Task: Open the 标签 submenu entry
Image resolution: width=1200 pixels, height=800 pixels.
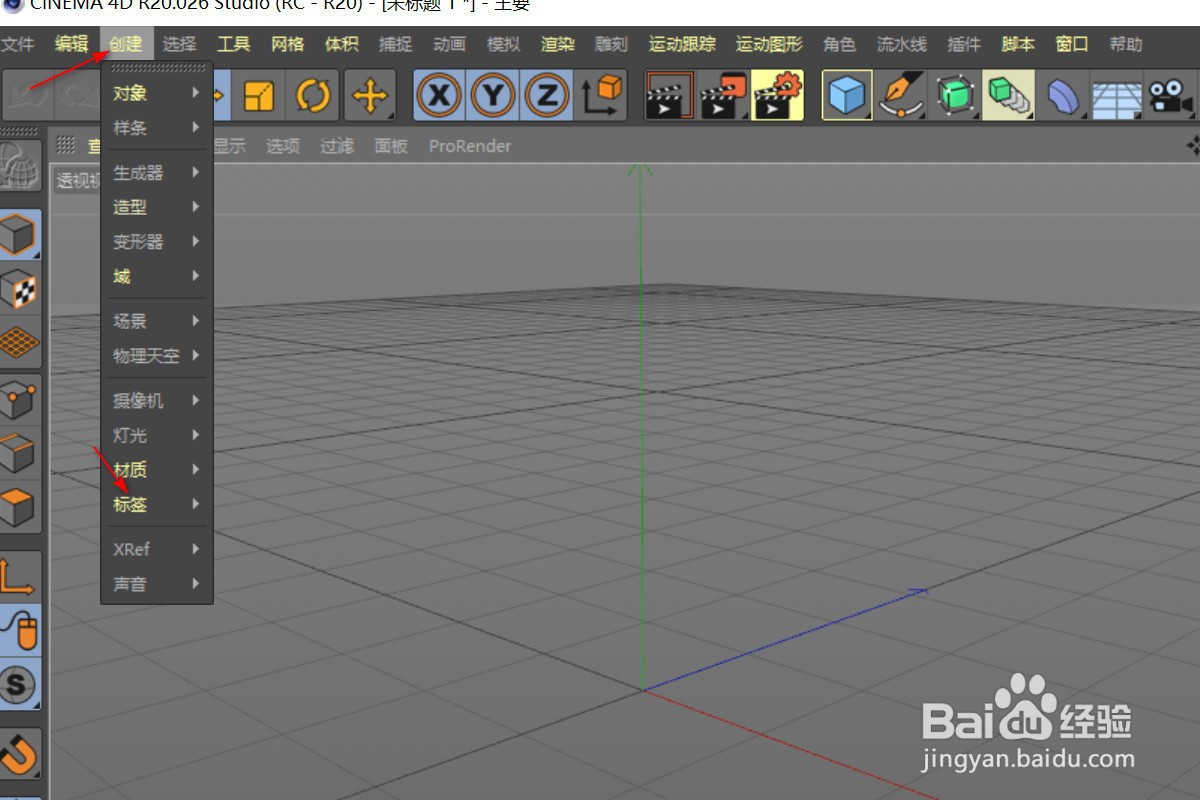Action: click(x=157, y=504)
